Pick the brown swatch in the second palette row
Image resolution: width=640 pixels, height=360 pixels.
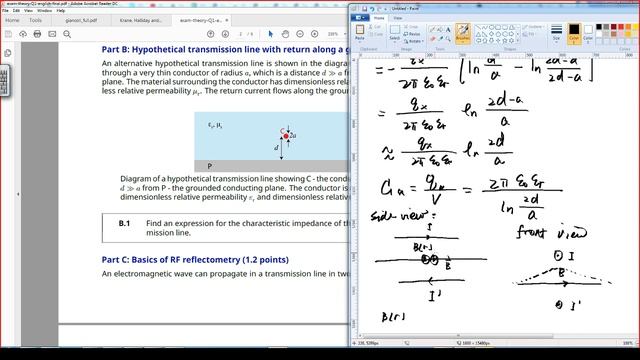coord(613,34)
